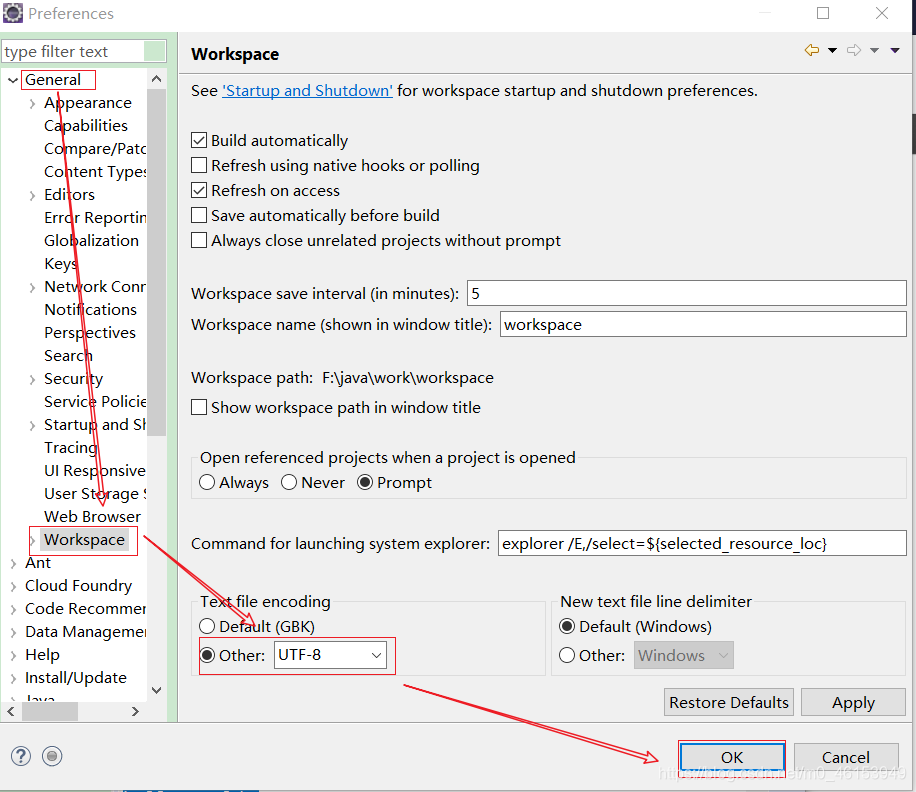
Task: Open Globalization preference page
Action: coord(92,241)
